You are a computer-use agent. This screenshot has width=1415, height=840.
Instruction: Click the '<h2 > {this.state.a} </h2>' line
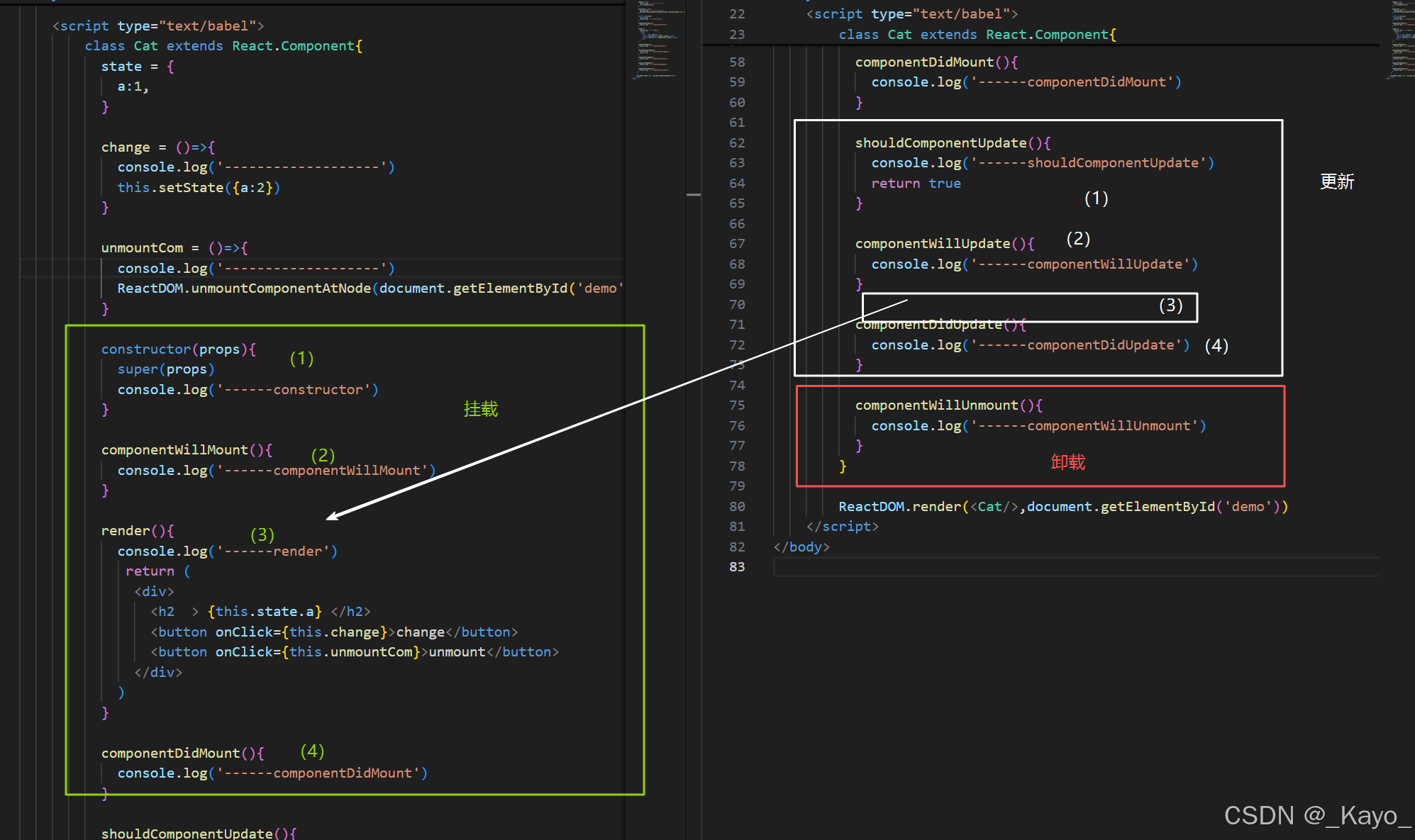[260, 612]
